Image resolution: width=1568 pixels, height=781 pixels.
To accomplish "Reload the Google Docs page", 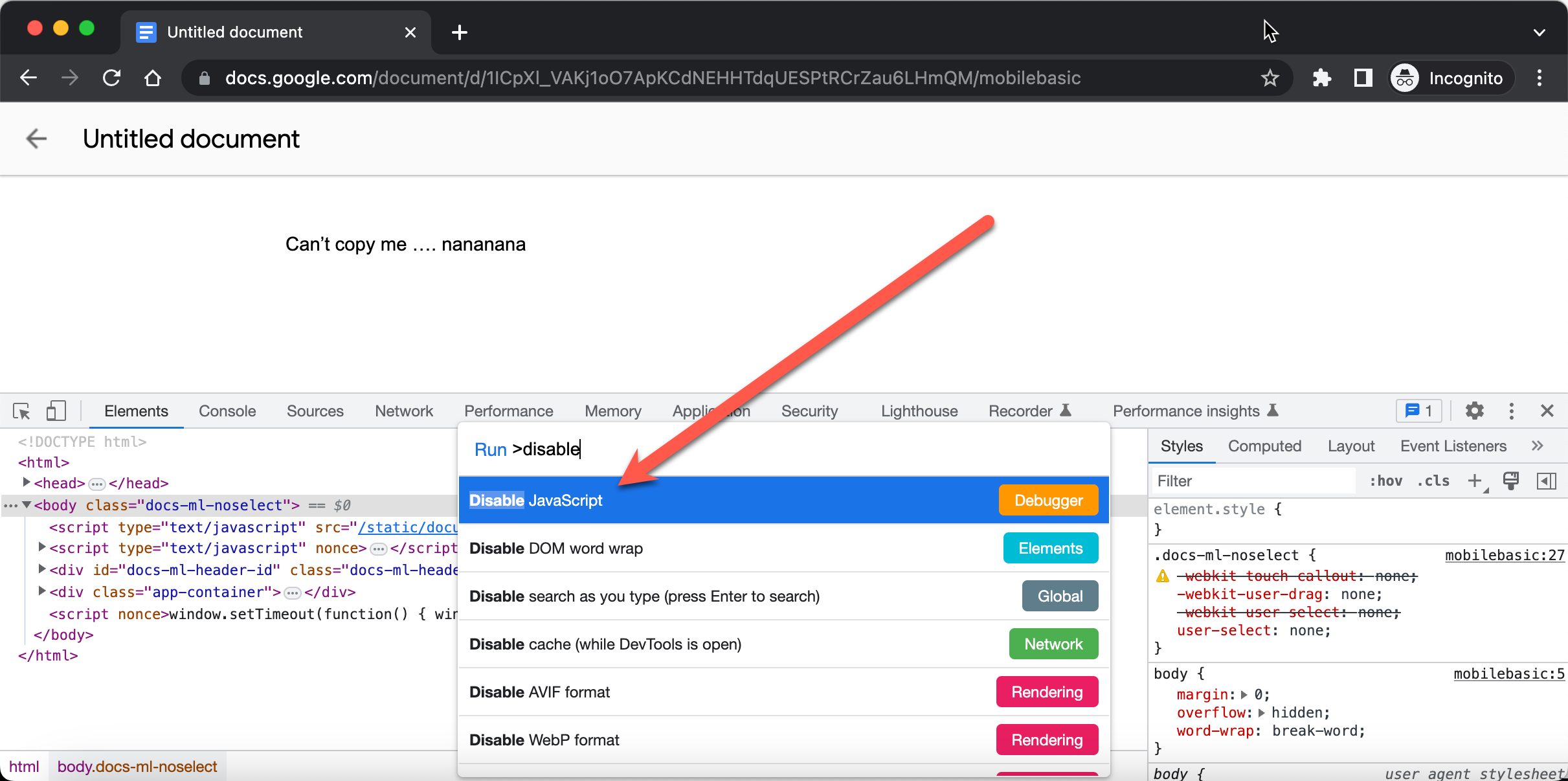I will pos(111,78).
